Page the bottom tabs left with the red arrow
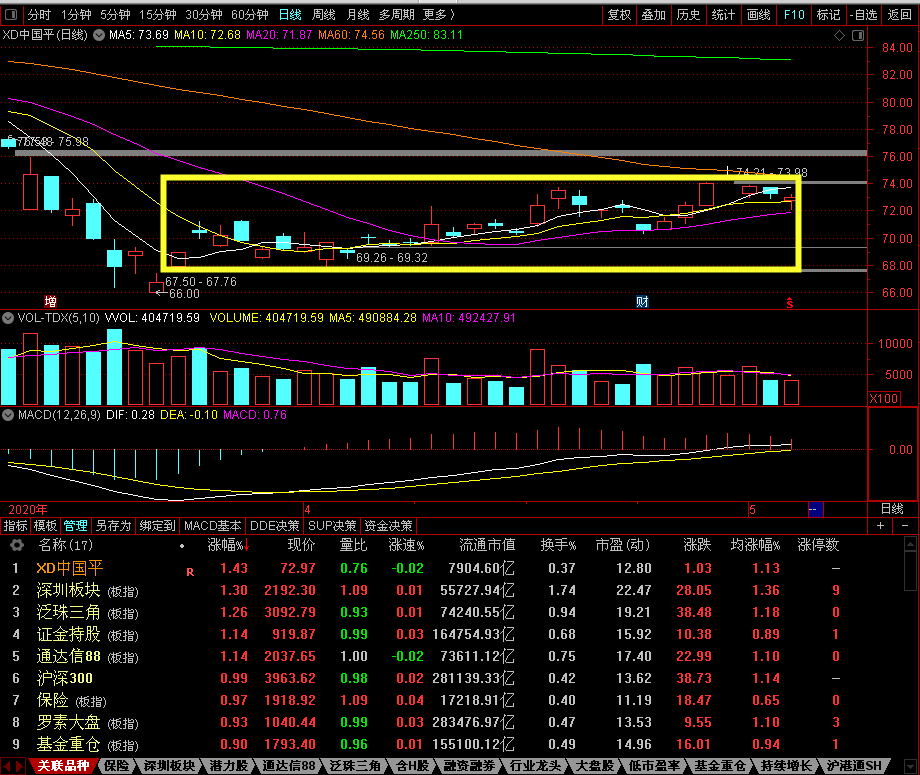Viewport: 920px width, 775px height. pyautogui.click(x=8, y=766)
